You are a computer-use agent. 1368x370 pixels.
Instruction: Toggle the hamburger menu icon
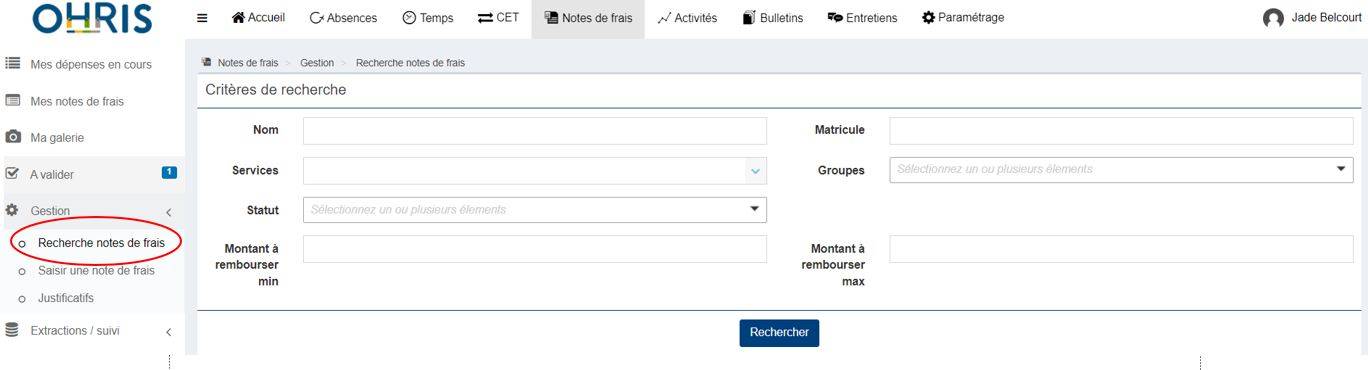pyautogui.click(x=202, y=18)
